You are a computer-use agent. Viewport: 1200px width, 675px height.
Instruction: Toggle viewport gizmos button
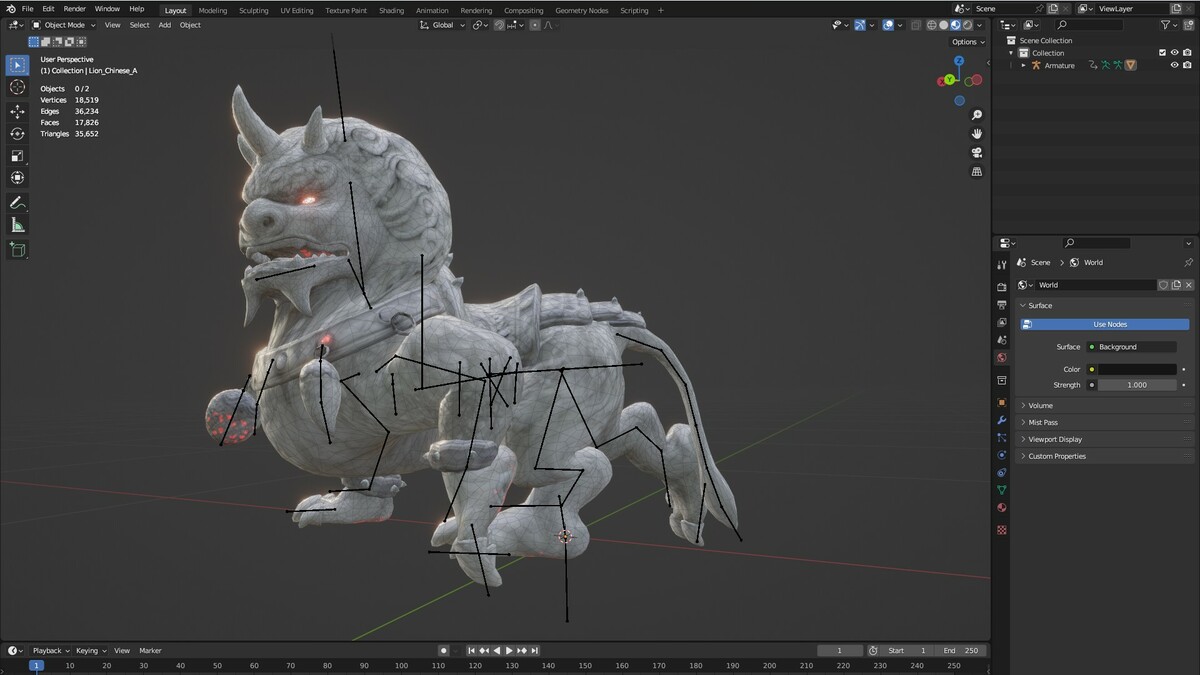[x=859, y=25]
